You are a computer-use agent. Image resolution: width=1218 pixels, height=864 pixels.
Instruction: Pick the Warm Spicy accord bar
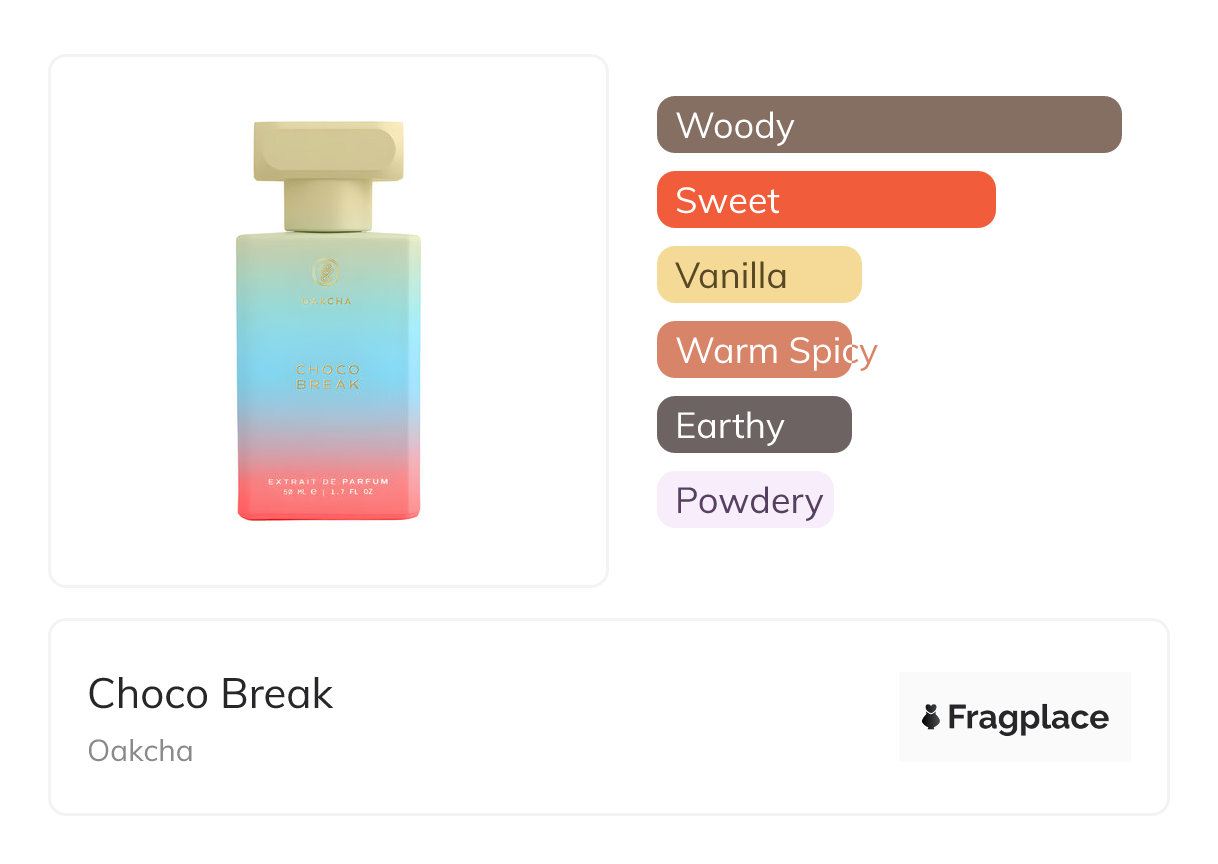point(754,350)
